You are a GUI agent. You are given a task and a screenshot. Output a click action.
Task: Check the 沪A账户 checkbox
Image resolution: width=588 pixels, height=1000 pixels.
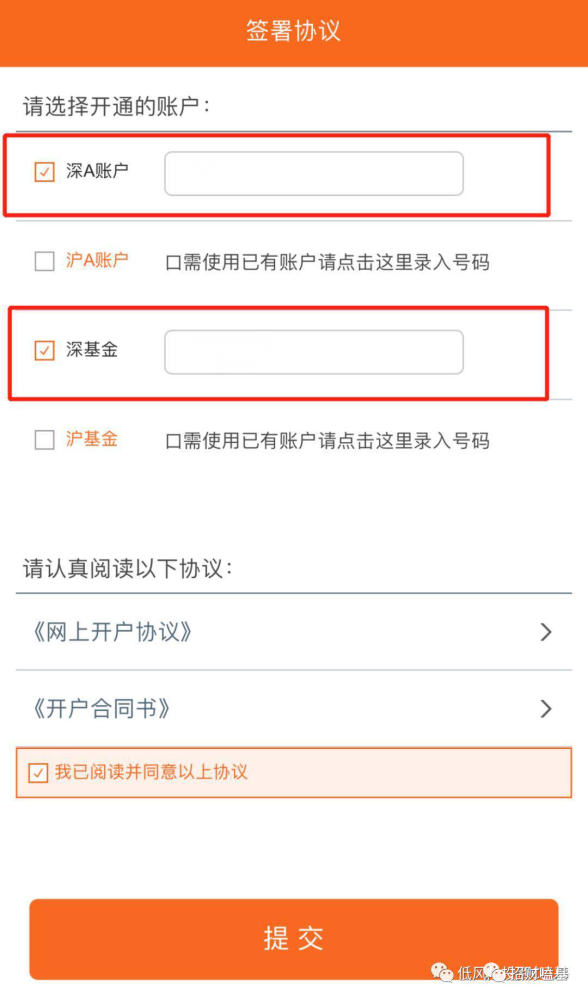[x=44, y=261]
